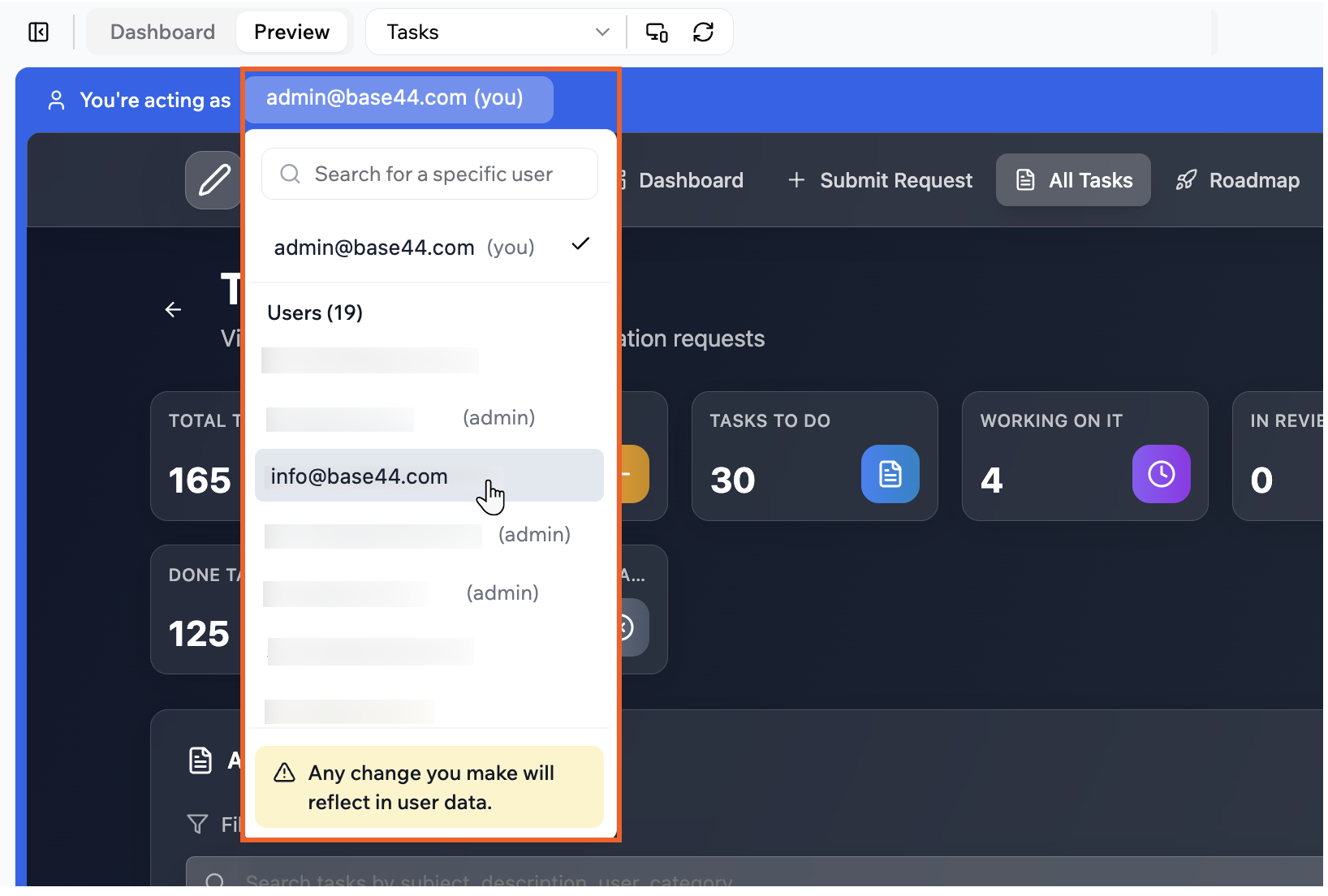Viewport: 1328px width, 896px height.
Task: Open the device preview selector icon
Action: 656,32
